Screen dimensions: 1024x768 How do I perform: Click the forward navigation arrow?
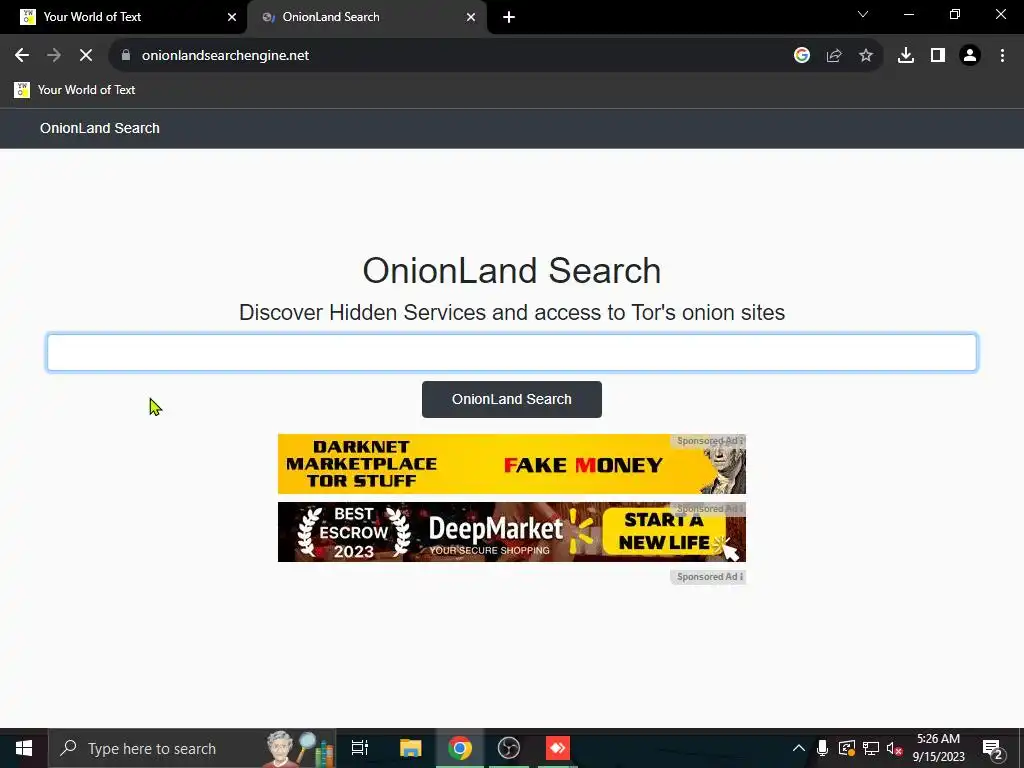54,56
